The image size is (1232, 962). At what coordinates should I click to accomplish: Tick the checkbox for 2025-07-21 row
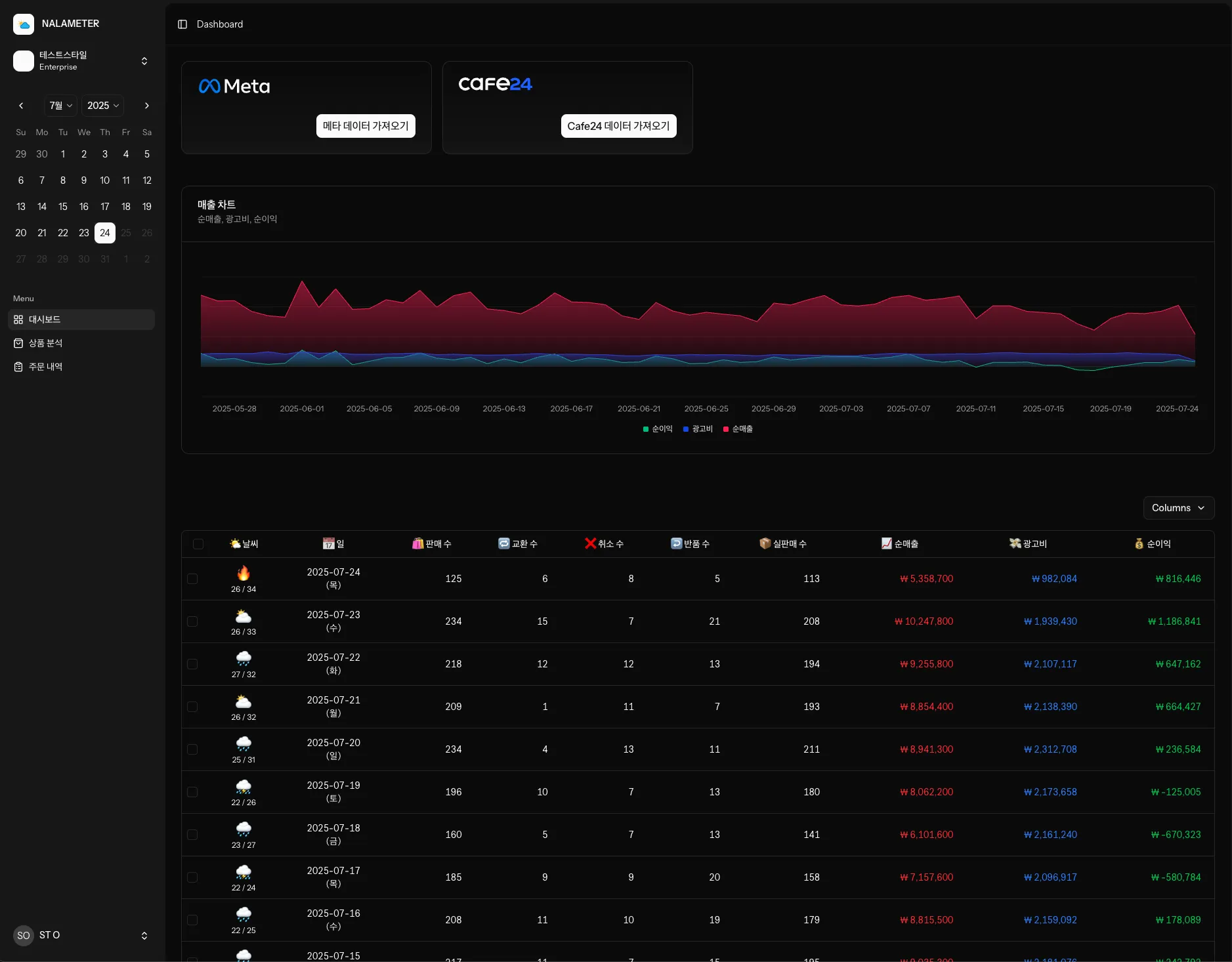click(192, 707)
